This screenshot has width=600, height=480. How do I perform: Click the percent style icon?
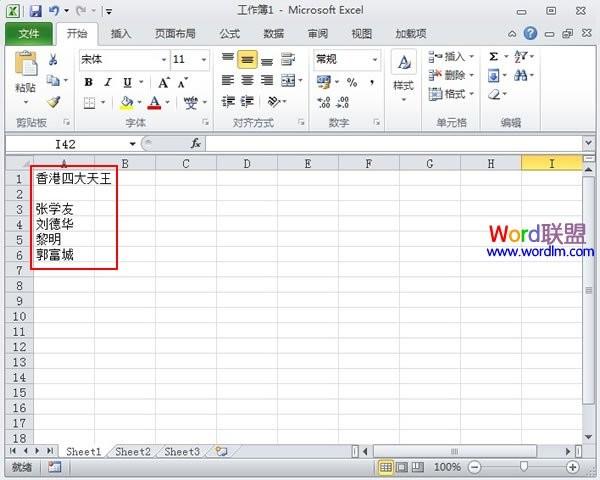click(x=352, y=82)
